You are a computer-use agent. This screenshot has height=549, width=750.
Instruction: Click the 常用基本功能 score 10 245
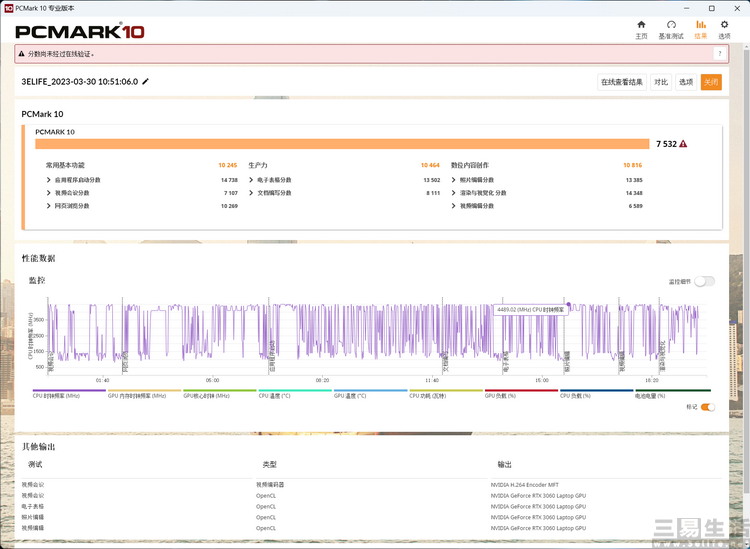(228, 165)
